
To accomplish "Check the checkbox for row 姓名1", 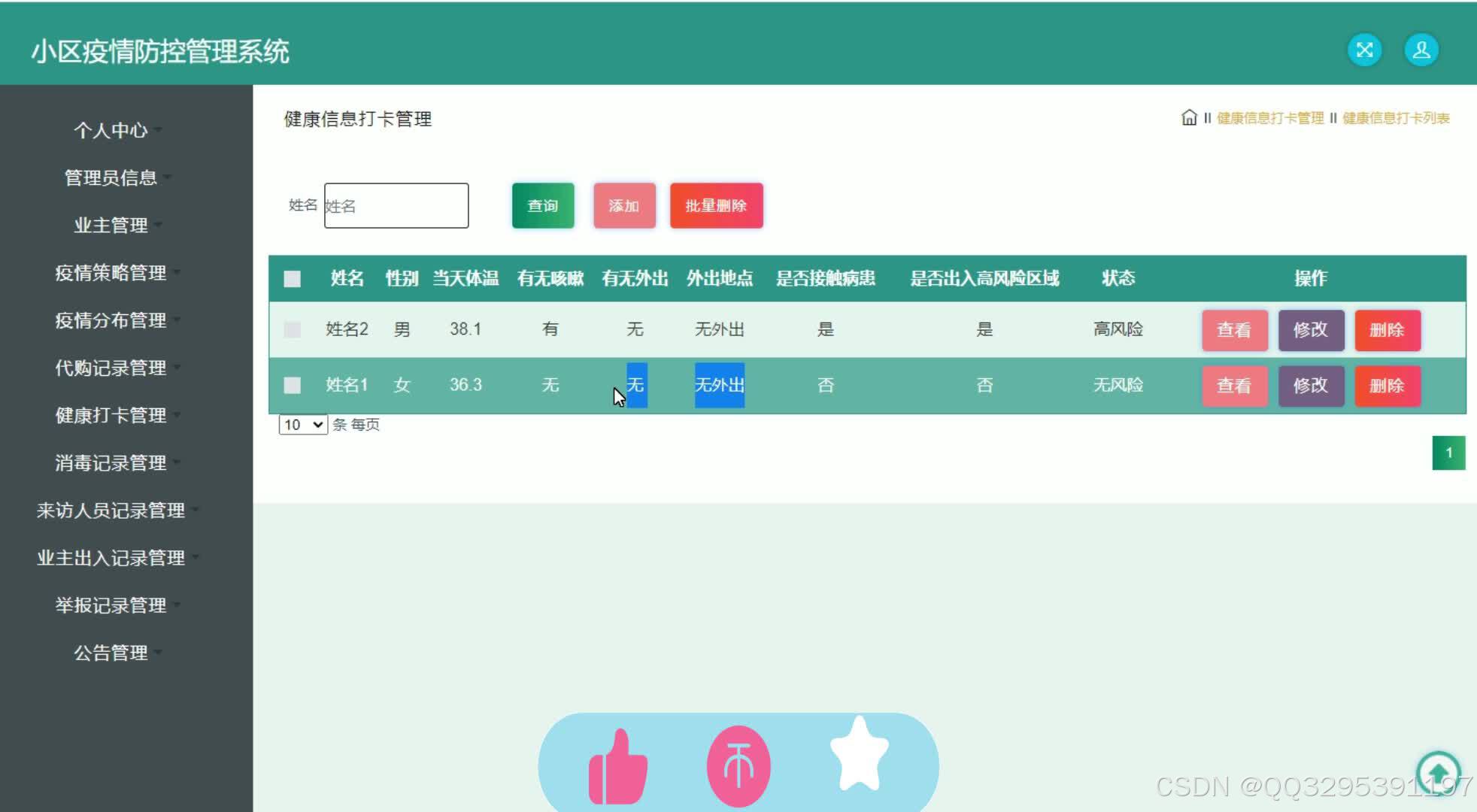I will tap(292, 385).
